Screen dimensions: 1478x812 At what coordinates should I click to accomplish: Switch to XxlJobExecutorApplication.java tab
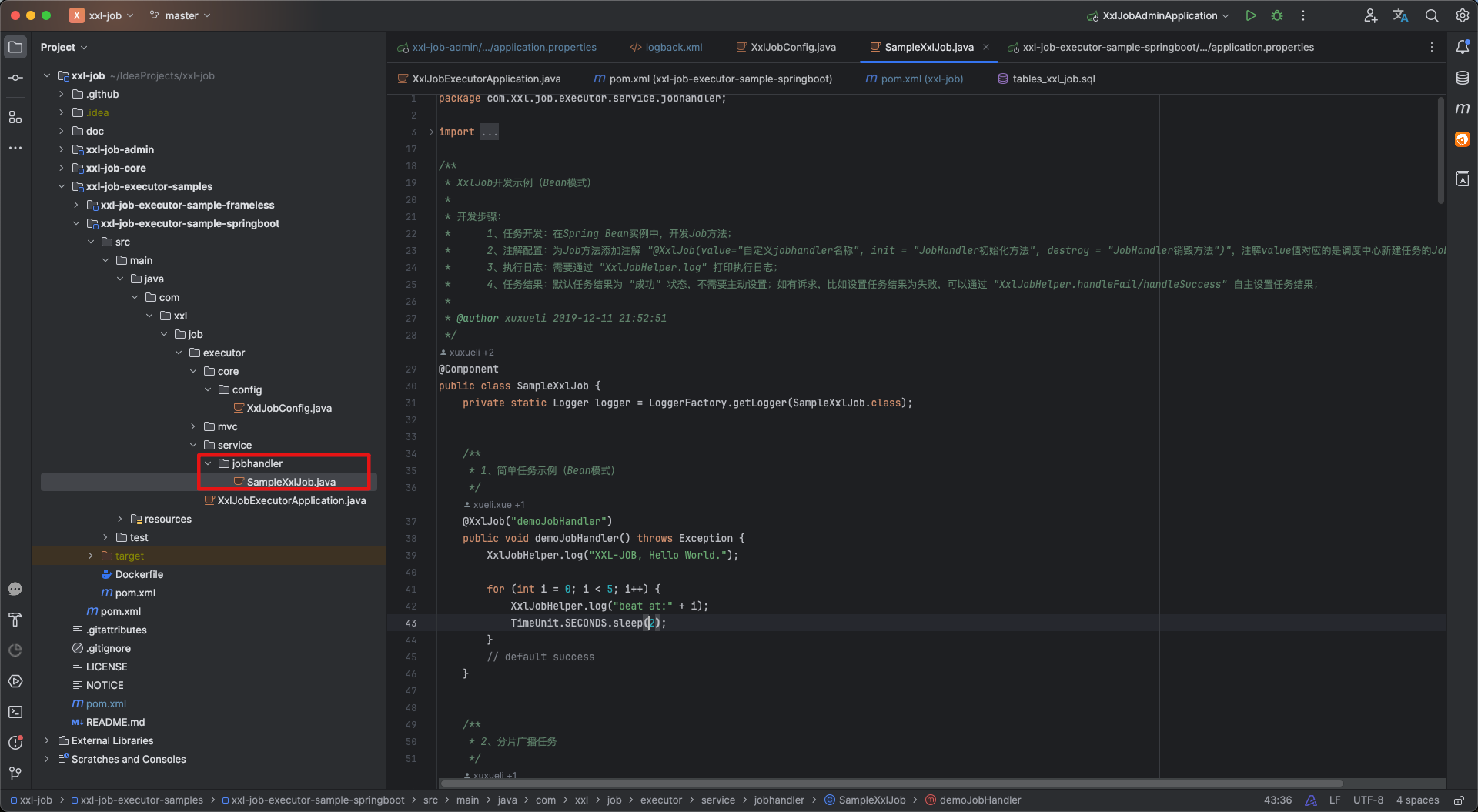tap(479, 79)
